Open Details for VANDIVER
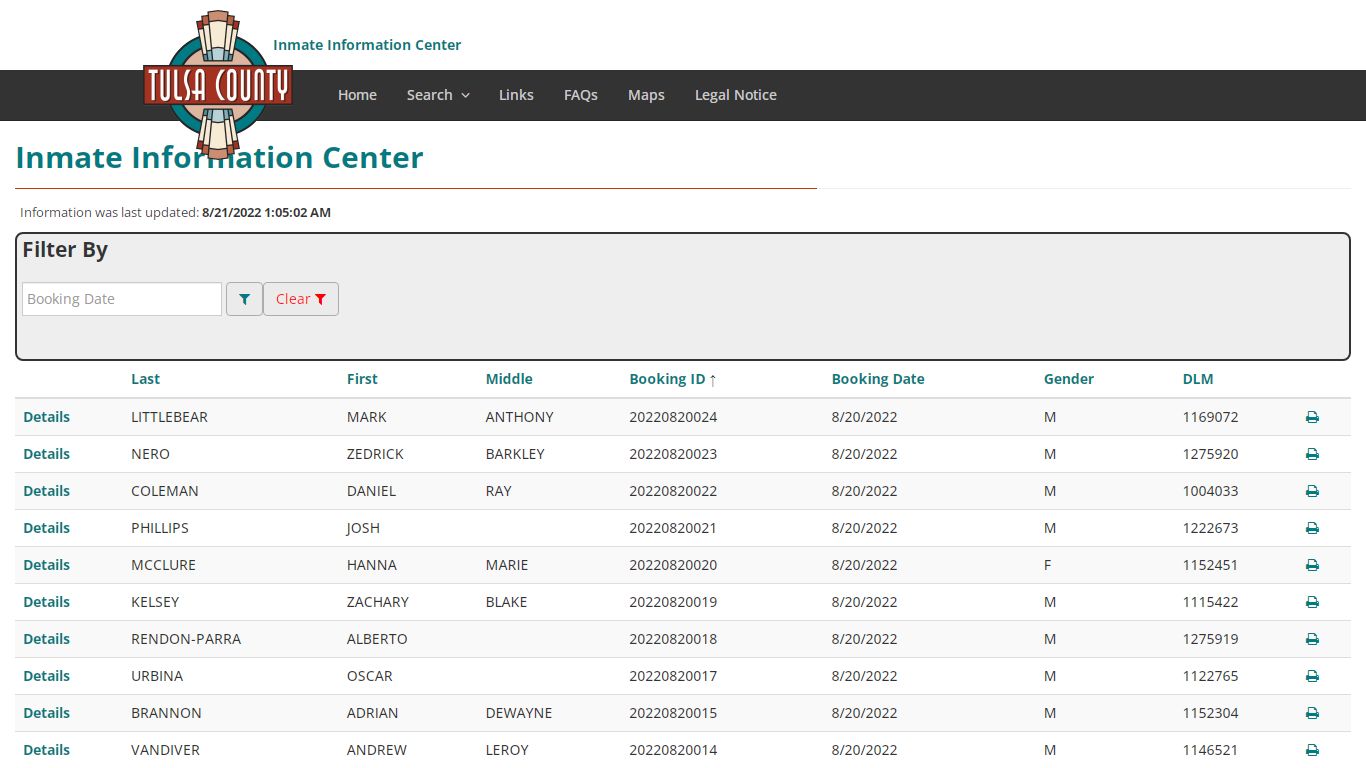The image size is (1366, 768). tap(47, 750)
